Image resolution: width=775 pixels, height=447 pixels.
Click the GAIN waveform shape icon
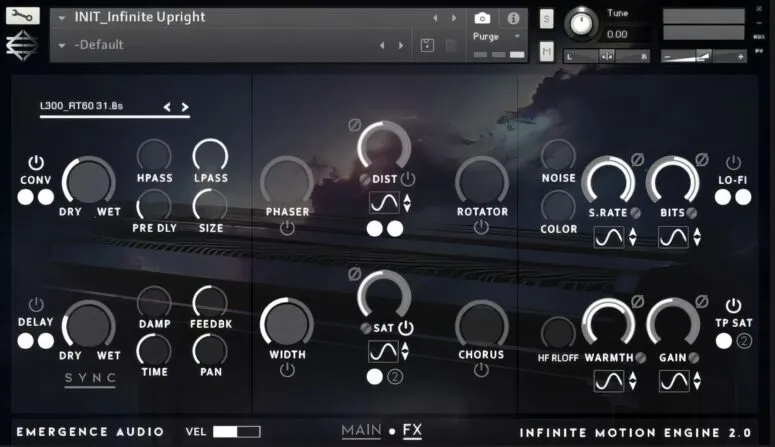tap(674, 381)
